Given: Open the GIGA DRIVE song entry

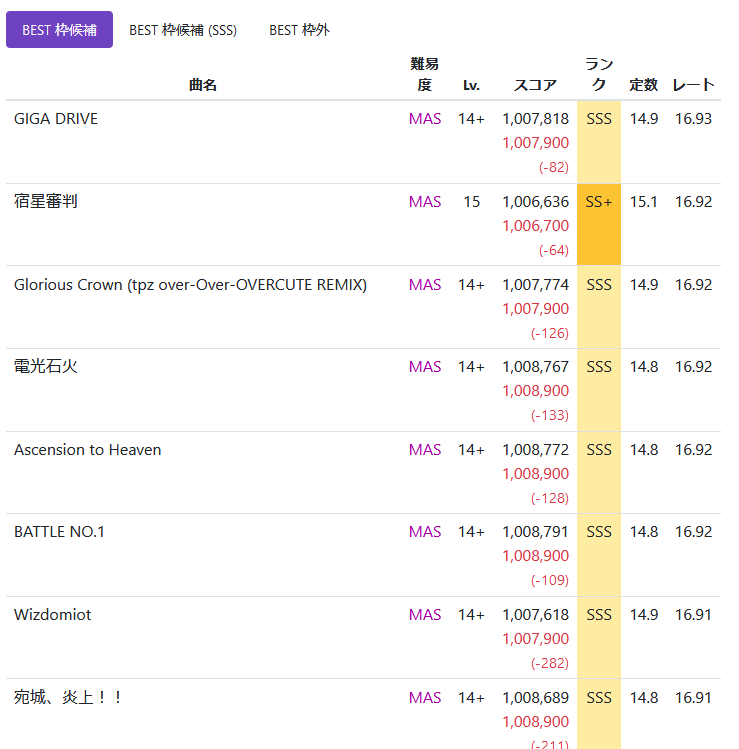Looking at the screenshot, I should (x=56, y=119).
